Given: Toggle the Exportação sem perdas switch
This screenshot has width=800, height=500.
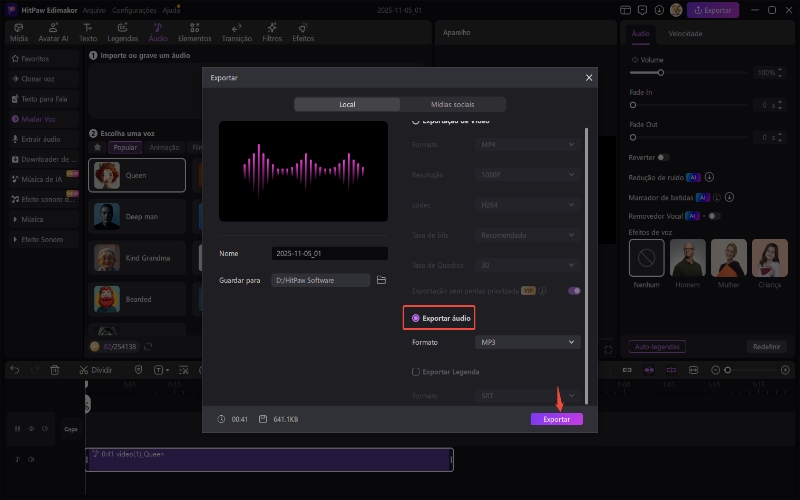Looking at the screenshot, I should (574, 290).
